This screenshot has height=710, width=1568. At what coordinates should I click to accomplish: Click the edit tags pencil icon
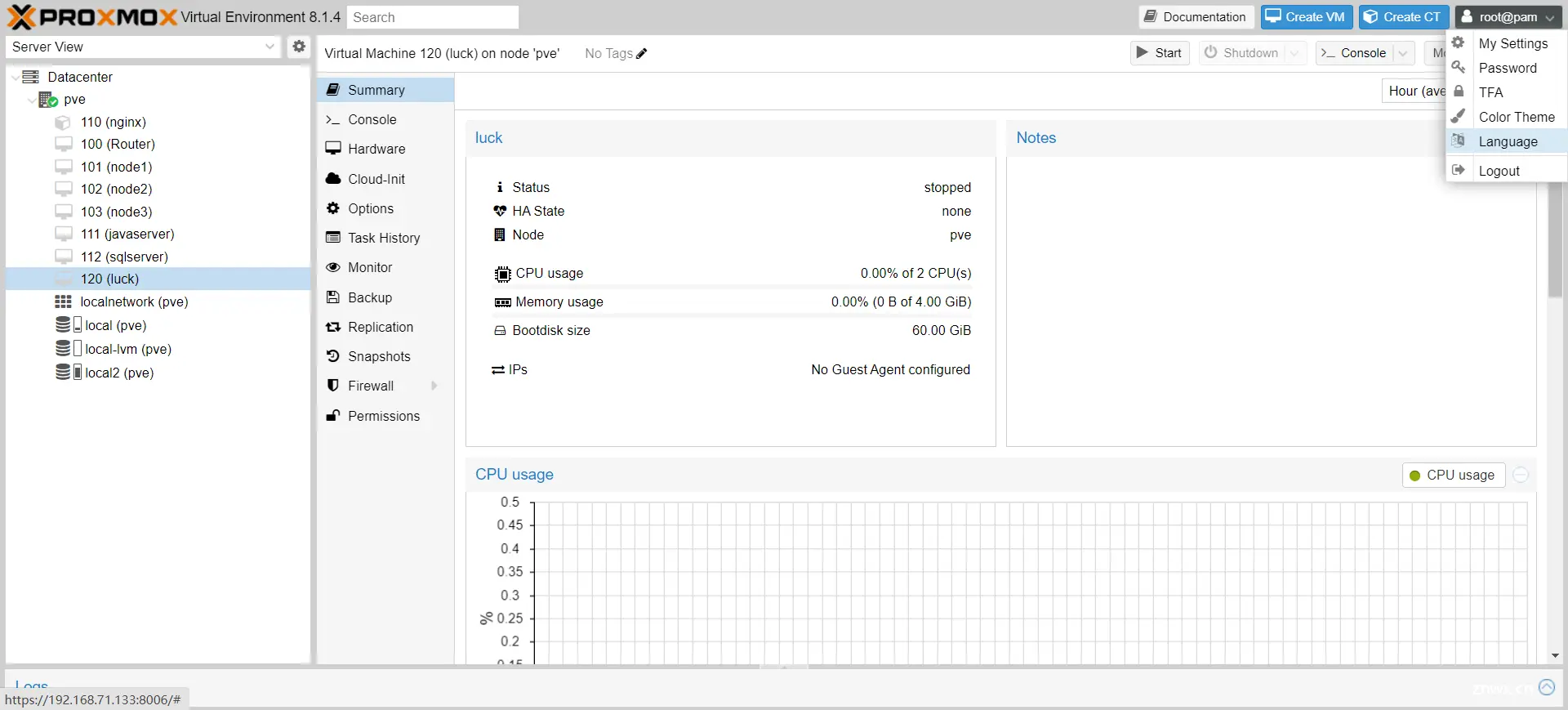[x=642, y=54]
